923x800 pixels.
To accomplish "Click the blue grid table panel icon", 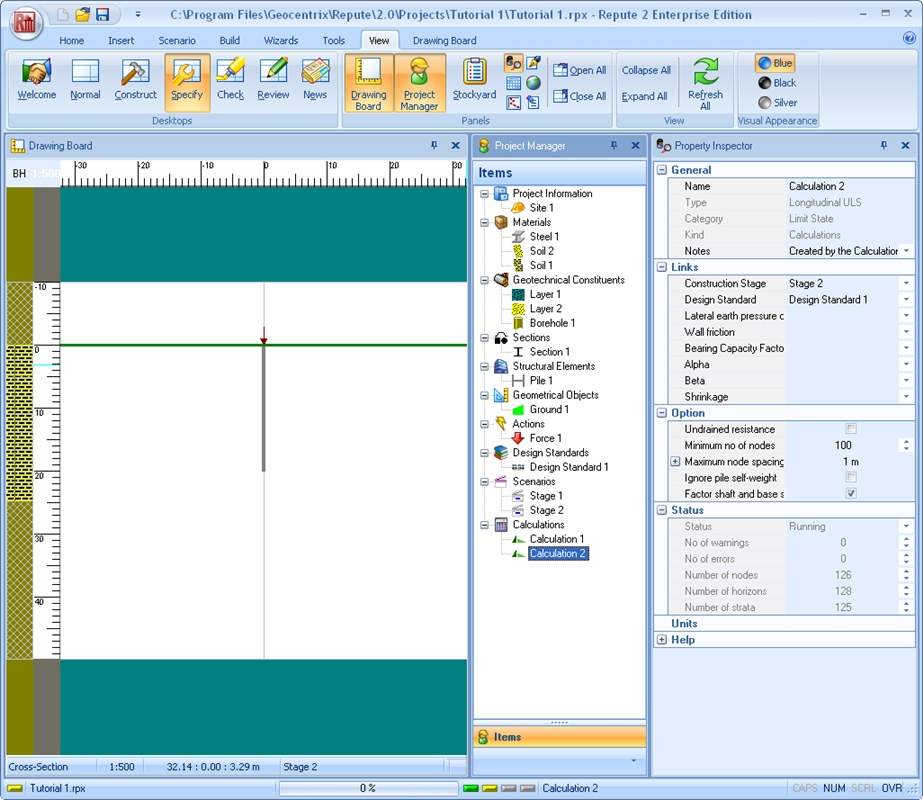I will coord(513,83).
